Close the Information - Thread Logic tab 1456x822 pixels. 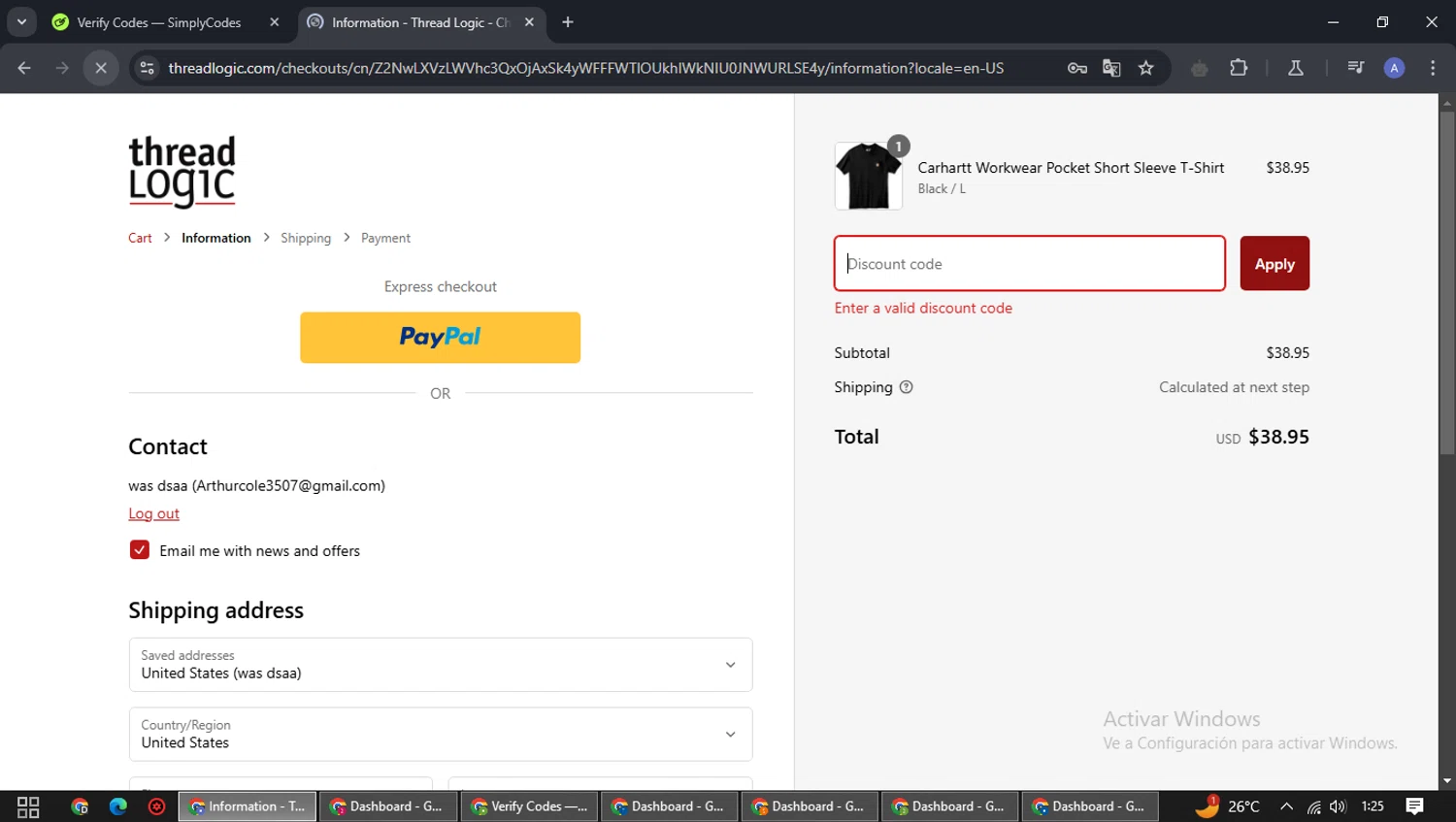point(529,22)
